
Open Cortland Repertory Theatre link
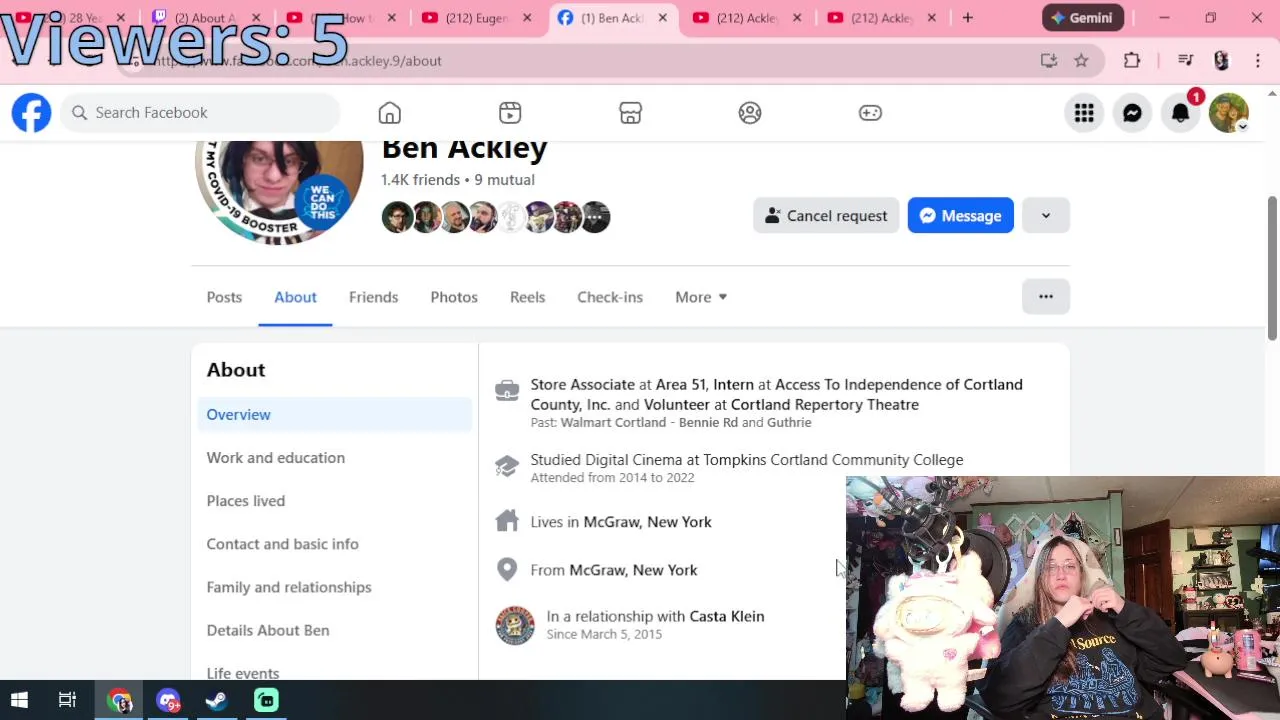click(824, 404)
